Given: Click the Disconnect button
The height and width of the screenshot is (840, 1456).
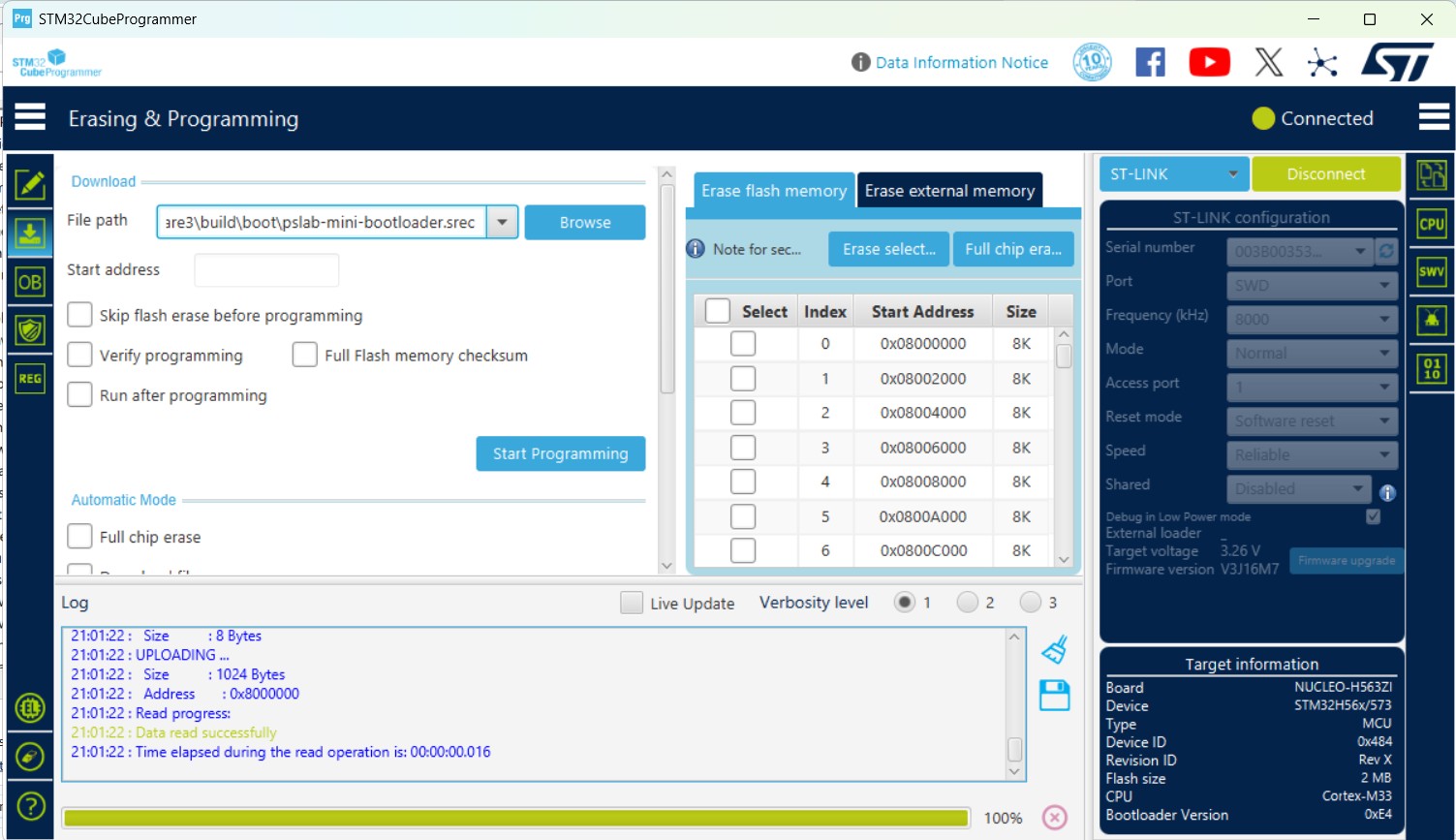Looking at the screenshot, I should click(1326, 174).
